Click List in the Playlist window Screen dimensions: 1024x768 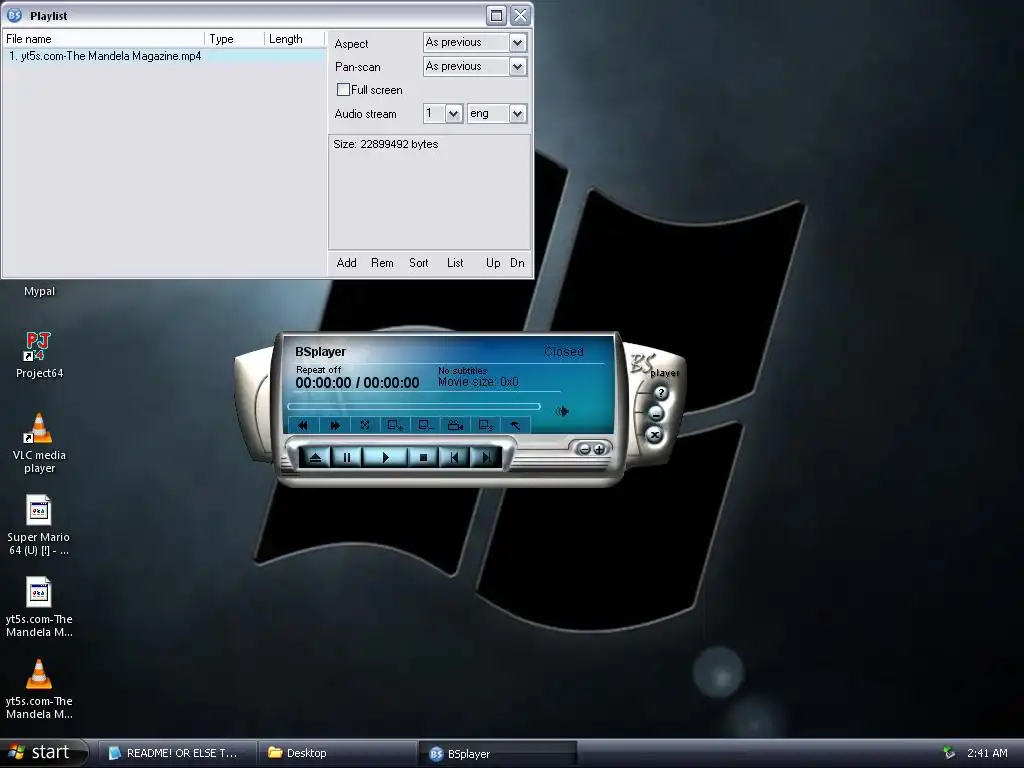pyautogui.click(x=455, y=263)
